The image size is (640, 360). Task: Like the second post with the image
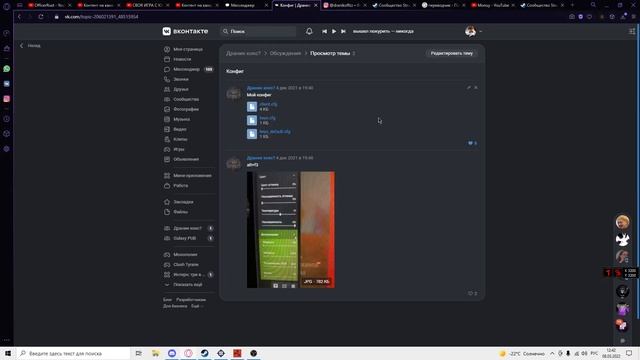[472, 293]
